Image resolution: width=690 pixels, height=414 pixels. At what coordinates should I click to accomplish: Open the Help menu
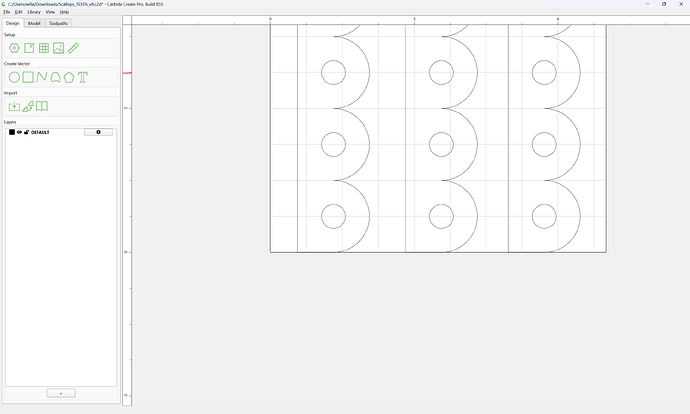click(x=64, y=12)
